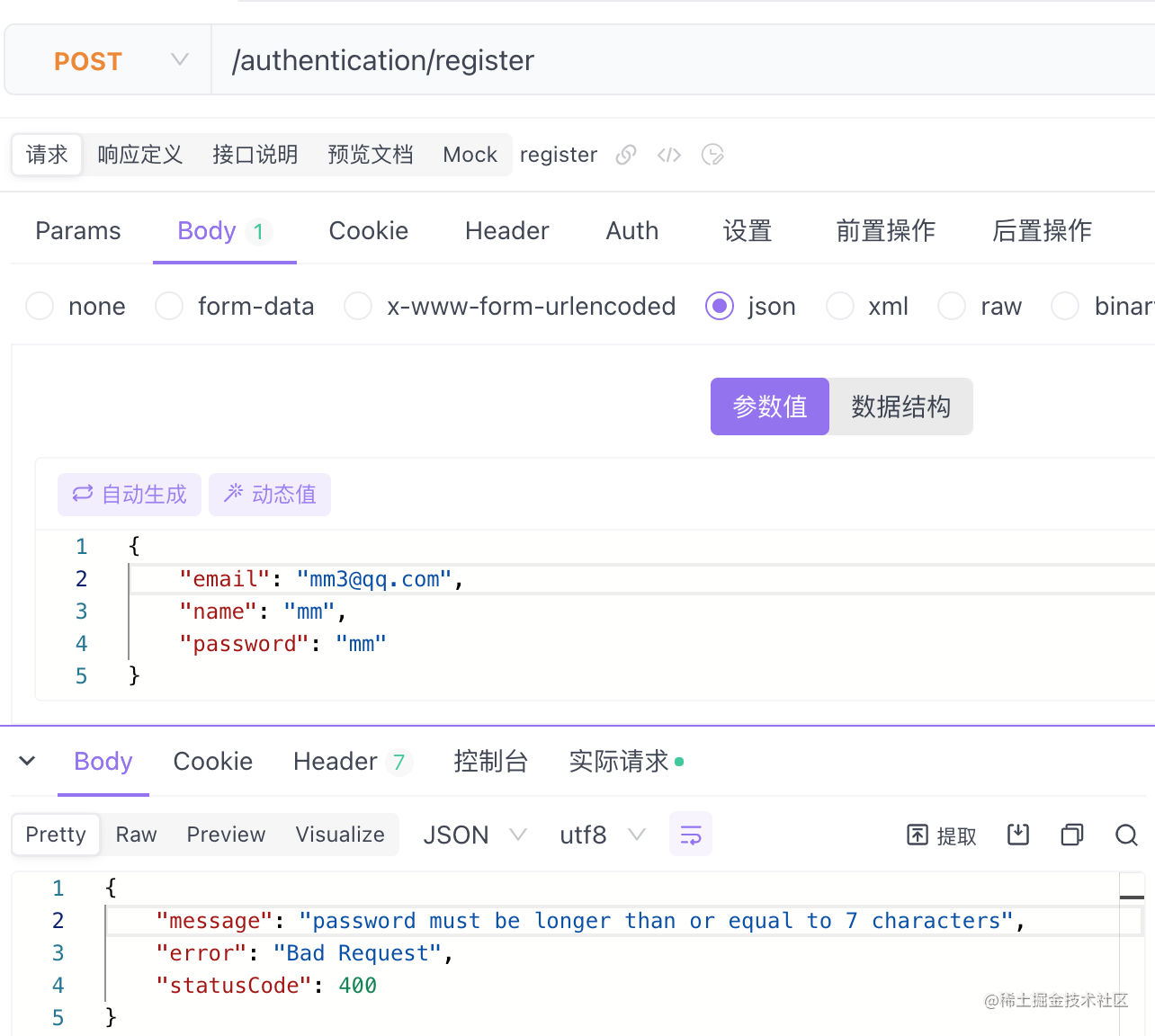Click the "message" line in the response

point(624,921)
